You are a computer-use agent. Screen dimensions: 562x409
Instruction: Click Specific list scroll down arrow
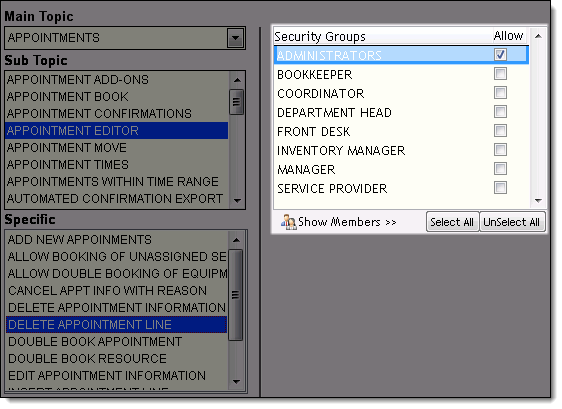pos(236,382)
